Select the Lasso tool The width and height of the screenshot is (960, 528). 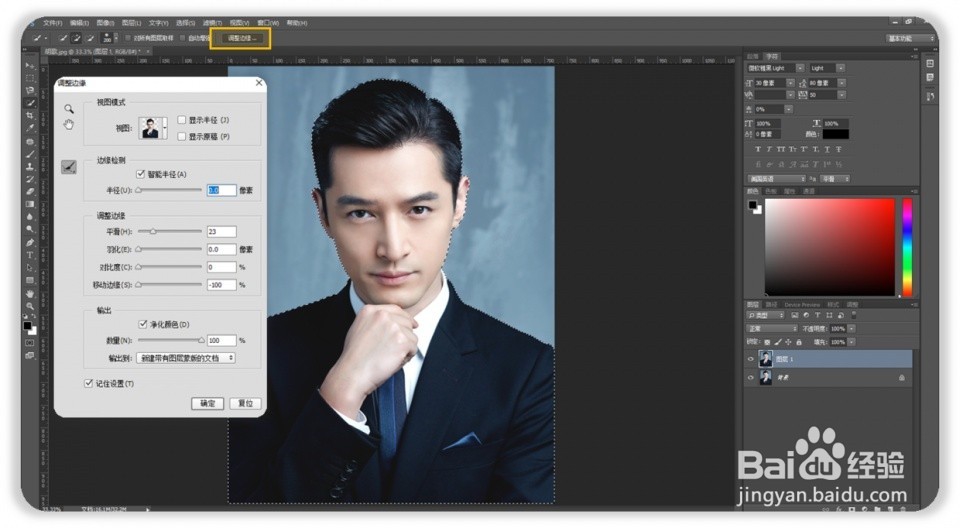coord(29,91)
